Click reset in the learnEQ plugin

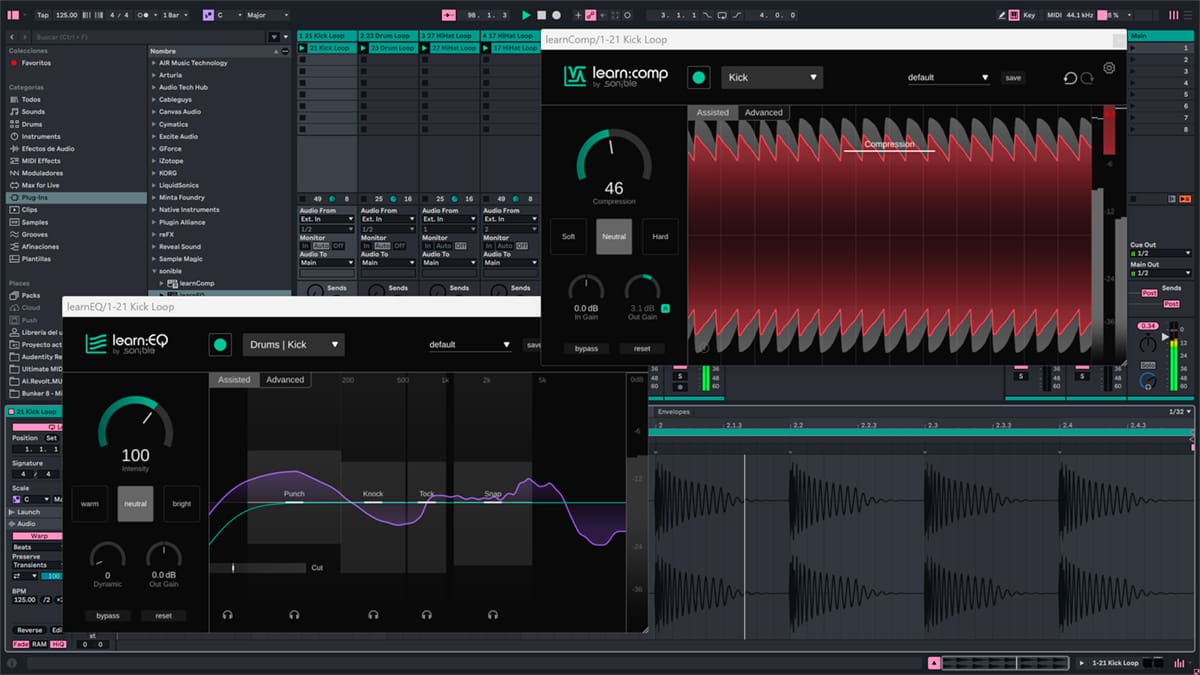(163, 616)
